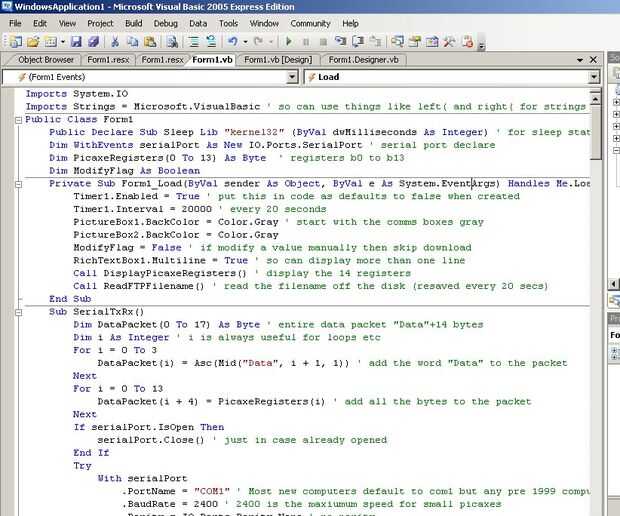
Task: Click the Copy toolbar icon
Action: point(132,41)
